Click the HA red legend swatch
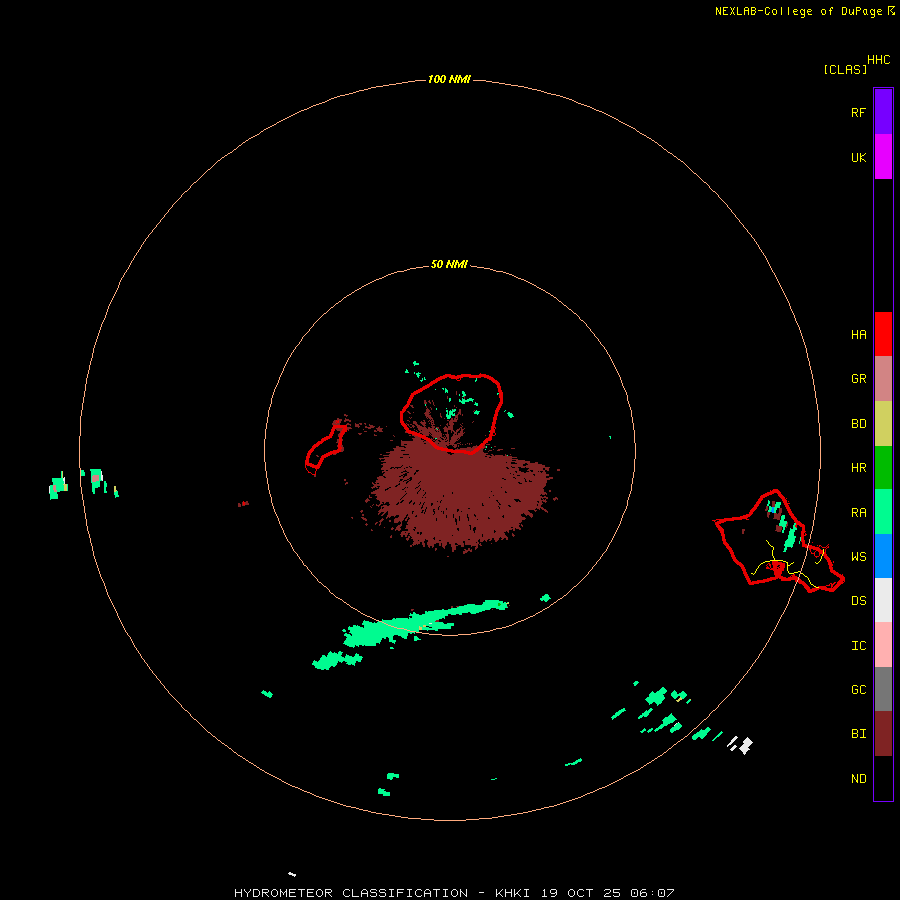900x900 pixels. pyautogui.click(x=883, y=334)
